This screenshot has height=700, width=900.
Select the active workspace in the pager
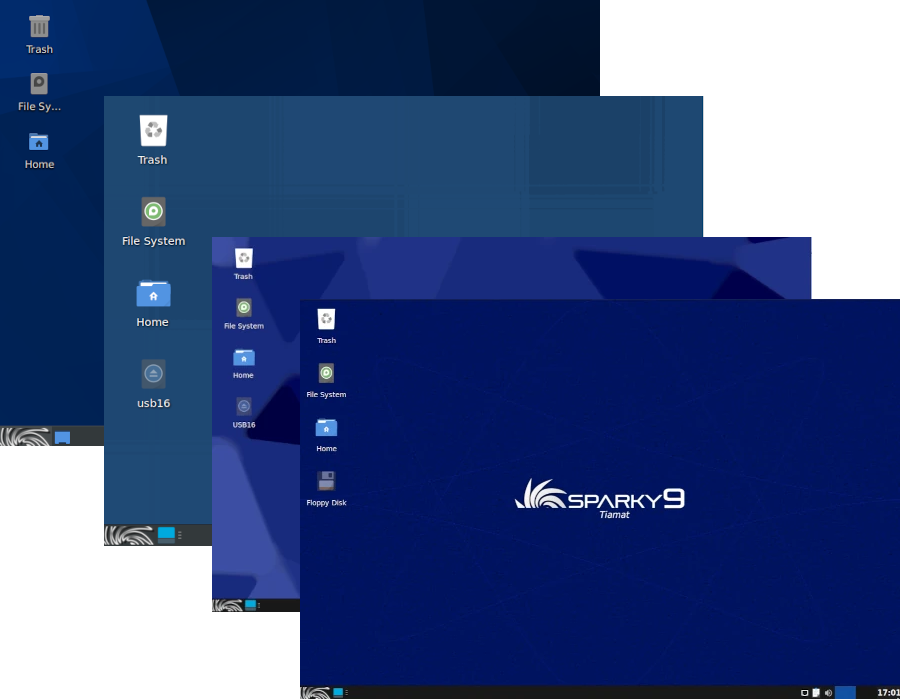846,692
